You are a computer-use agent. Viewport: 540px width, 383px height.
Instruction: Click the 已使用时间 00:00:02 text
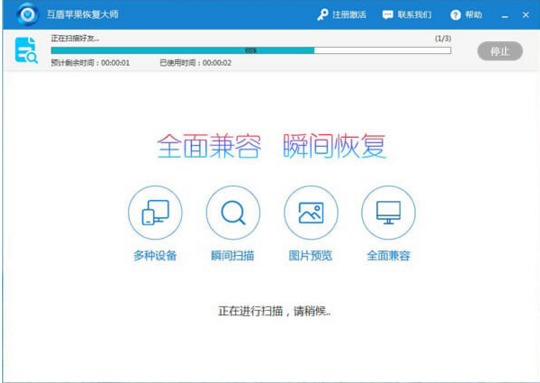tap(195, 63)
